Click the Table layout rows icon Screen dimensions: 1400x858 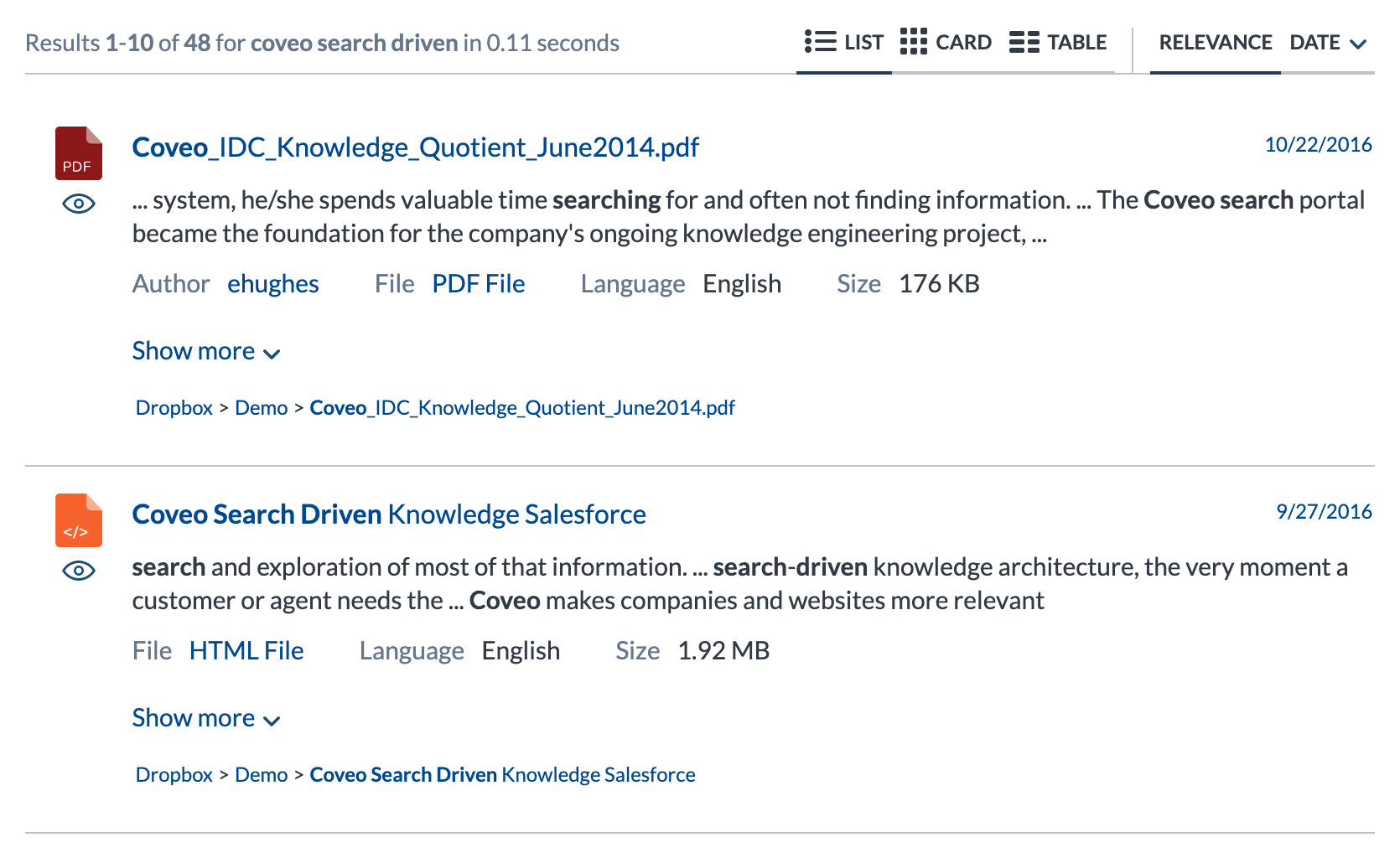tap(1024, 42)
